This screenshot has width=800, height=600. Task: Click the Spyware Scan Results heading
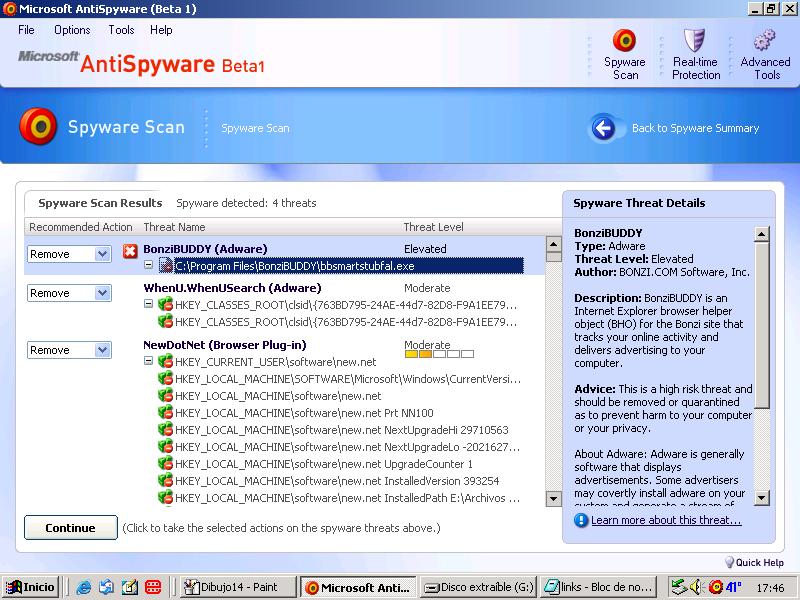[100, 203]
